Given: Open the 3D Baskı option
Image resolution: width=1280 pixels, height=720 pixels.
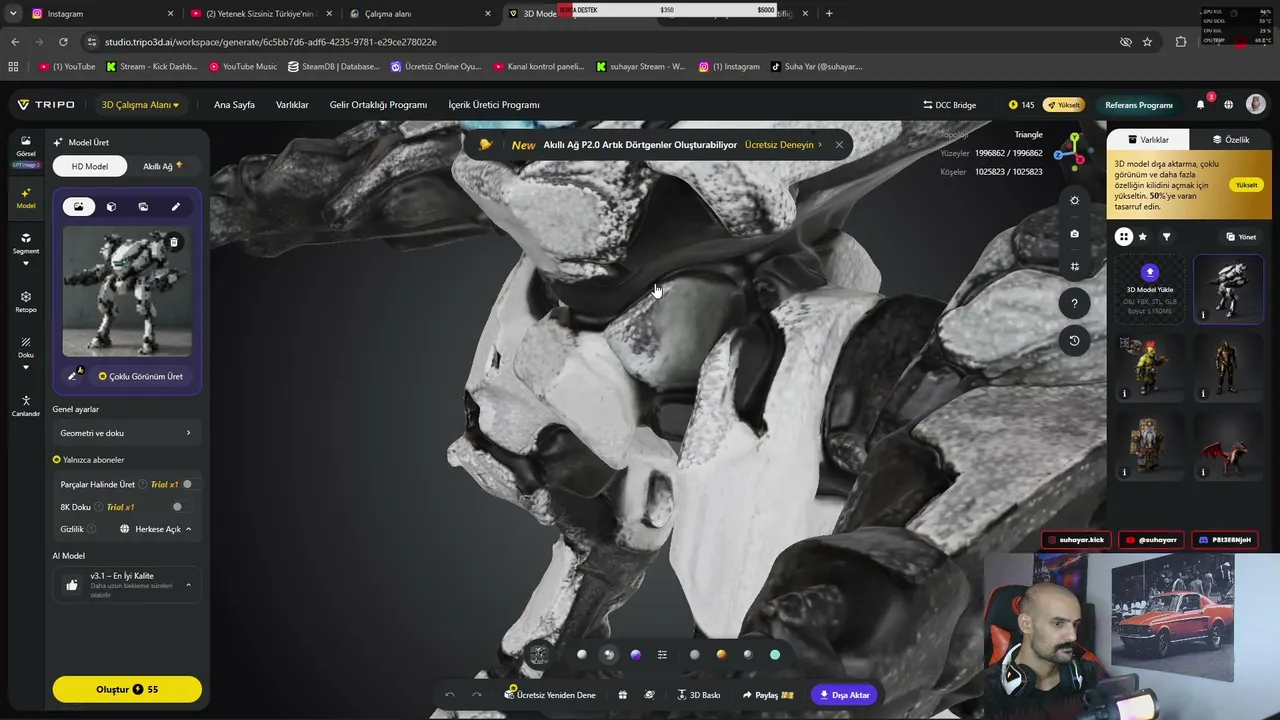Looking at the screenshot, I should (699, 695).
